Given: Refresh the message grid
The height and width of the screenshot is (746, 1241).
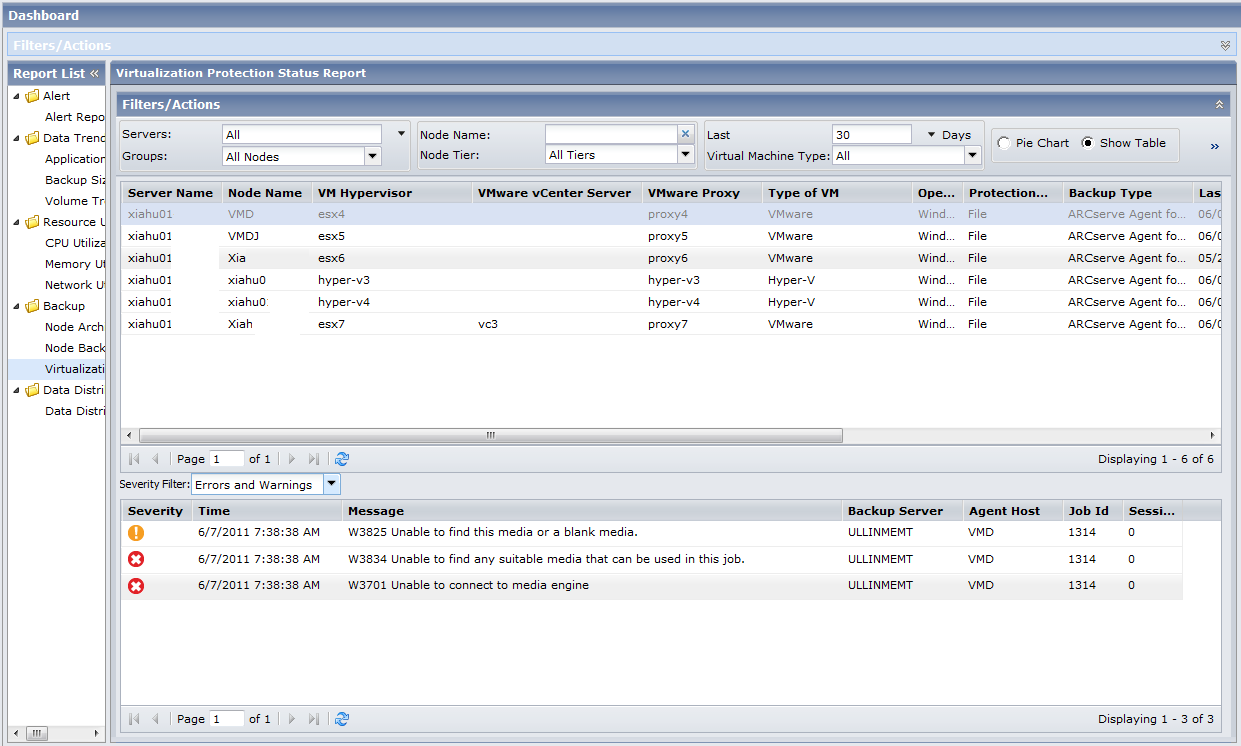Looking at the screenshot, I should [342, 719].
